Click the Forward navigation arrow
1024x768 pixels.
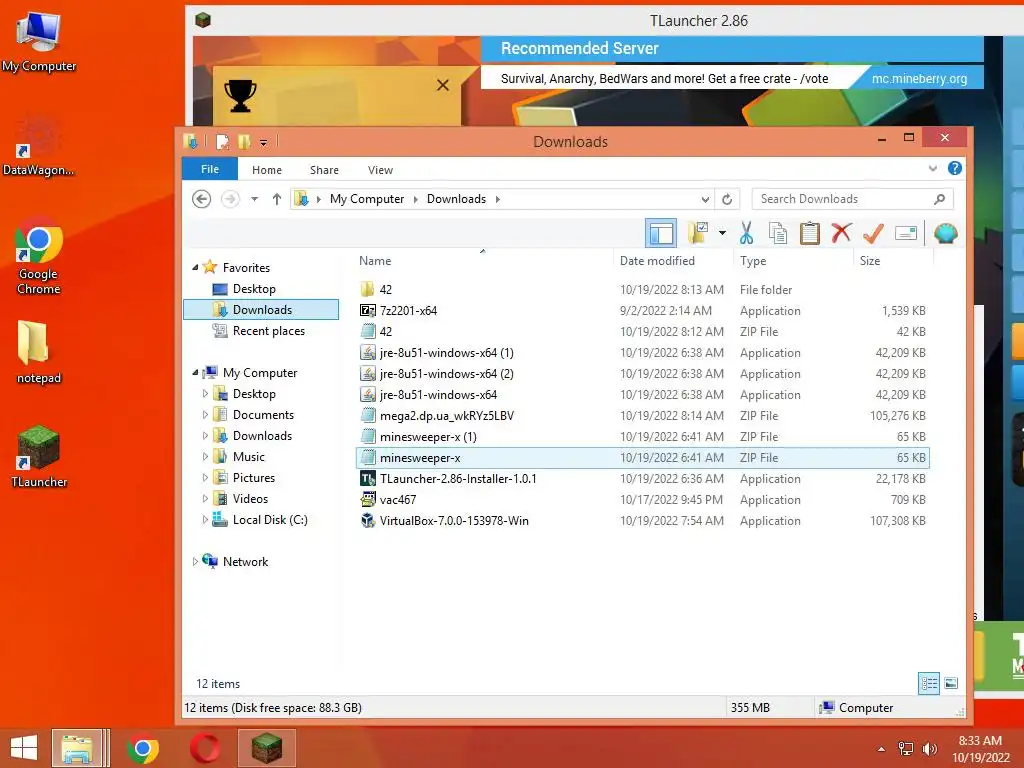pyautogui.click(x=230, y=199)
